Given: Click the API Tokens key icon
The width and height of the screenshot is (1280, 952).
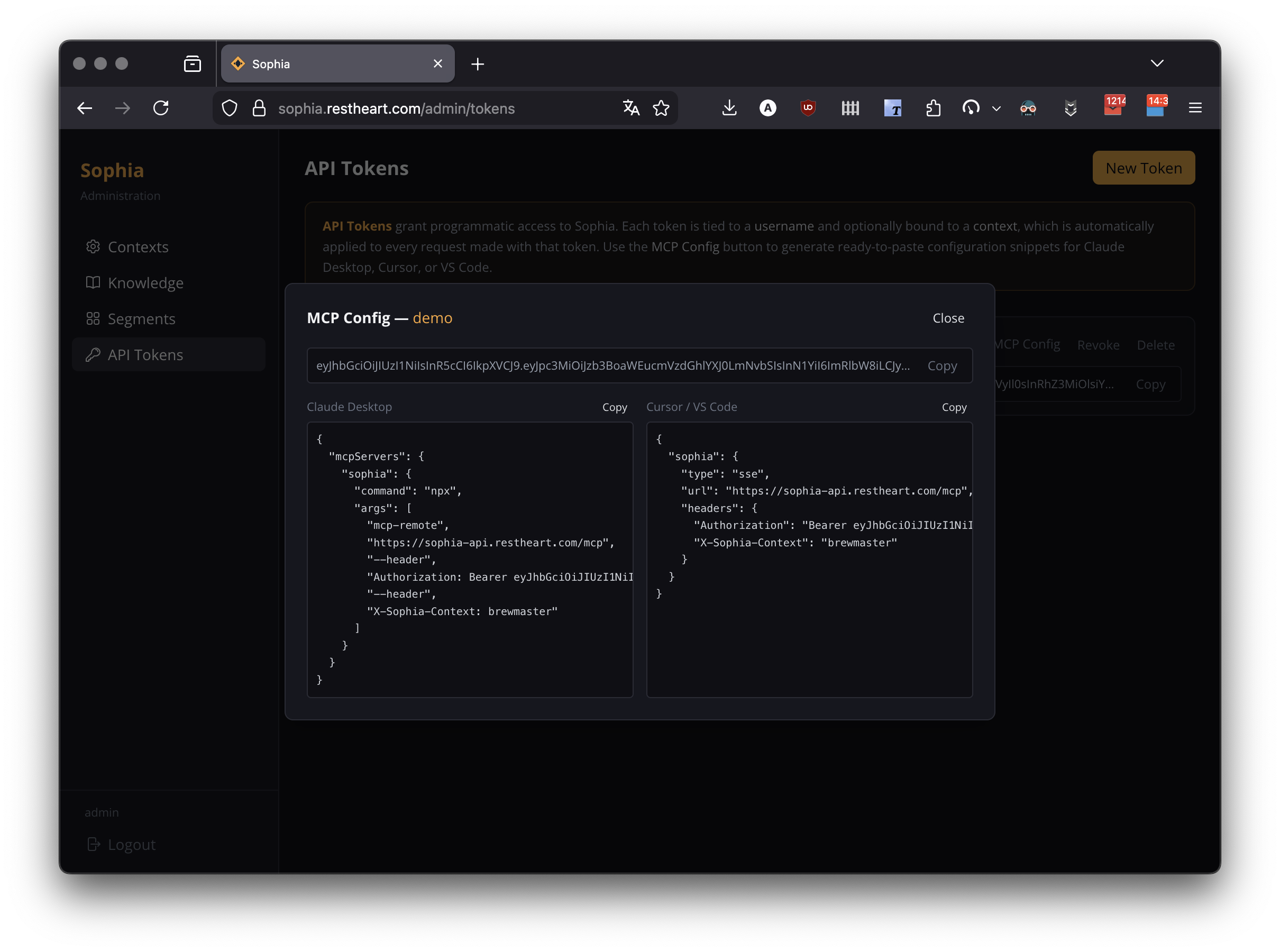Looking at the screenshot, I should click(x=93, y=354).
